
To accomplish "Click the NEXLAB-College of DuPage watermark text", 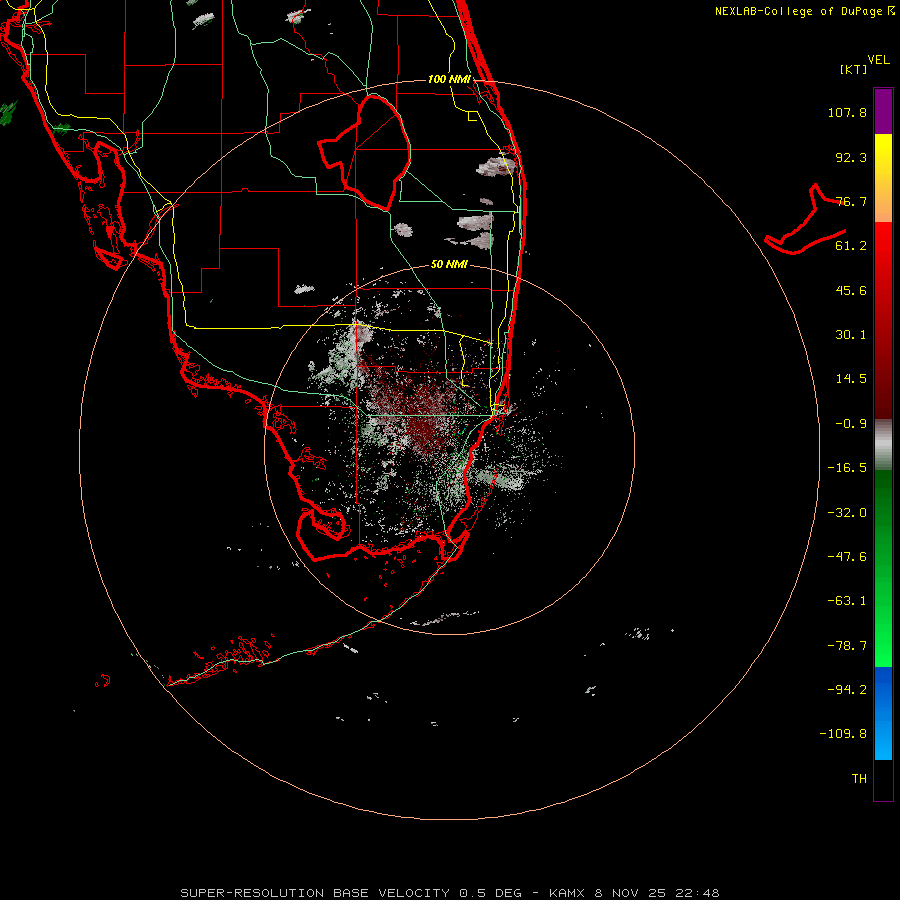I will click(804, 11).
